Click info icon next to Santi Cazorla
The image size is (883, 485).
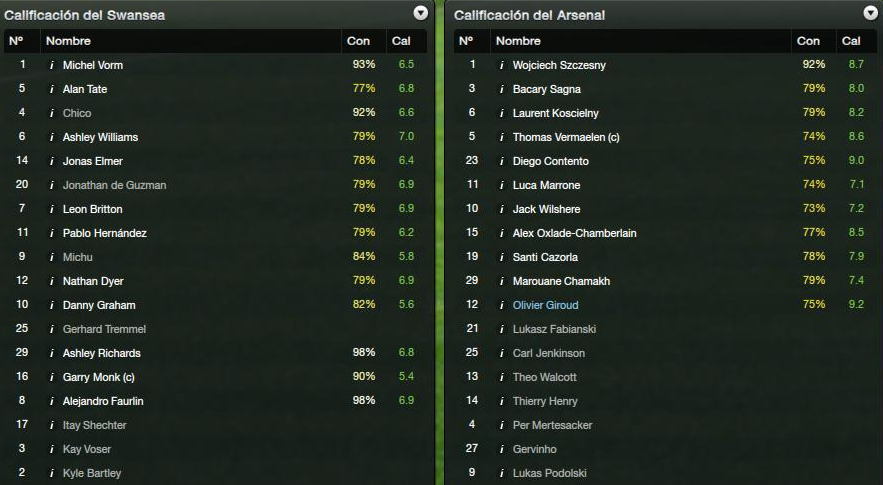[502, 257]
